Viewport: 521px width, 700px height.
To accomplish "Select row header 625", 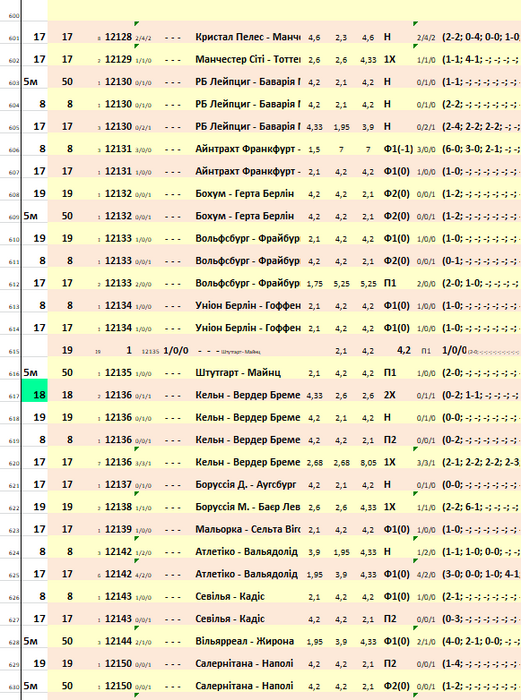I will [x=14, y=575].
